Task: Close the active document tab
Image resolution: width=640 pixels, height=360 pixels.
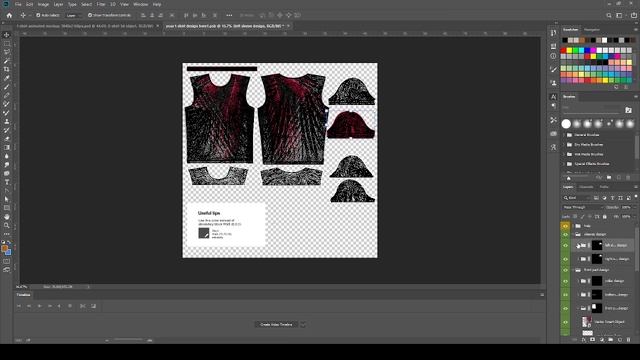Action: (x=288, y=26)
